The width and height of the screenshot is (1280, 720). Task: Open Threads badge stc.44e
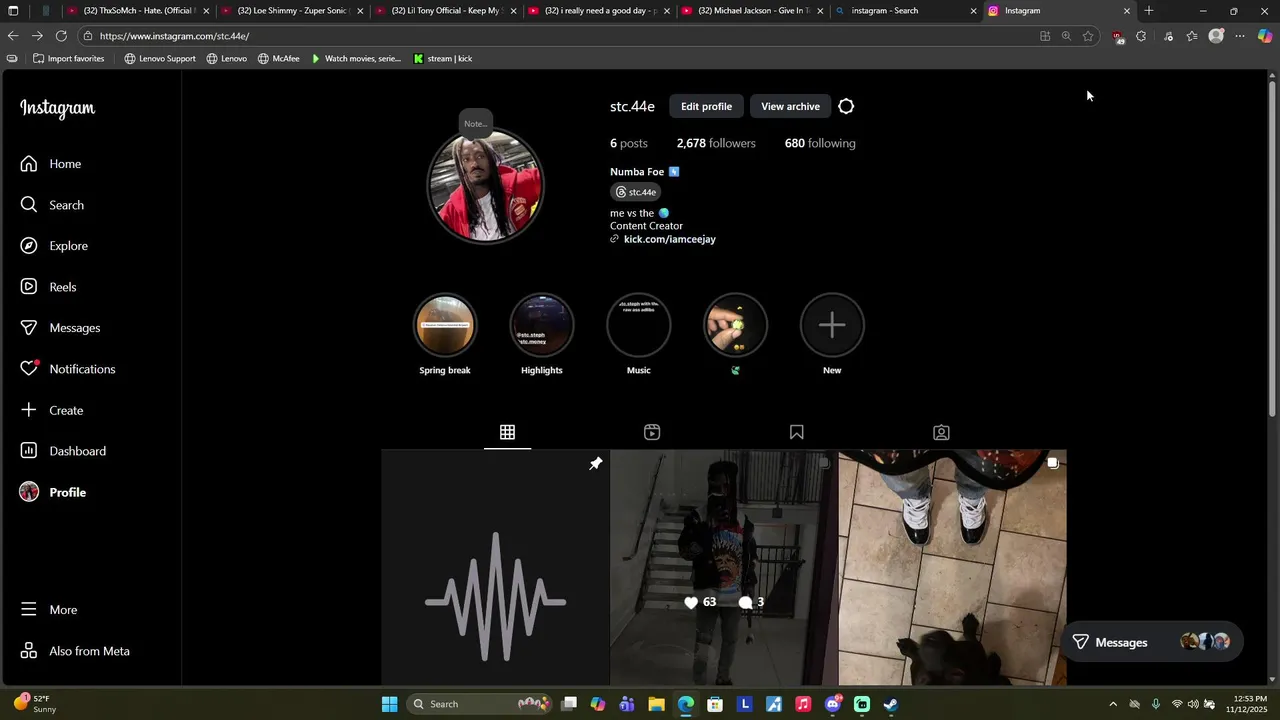[636, 192]
